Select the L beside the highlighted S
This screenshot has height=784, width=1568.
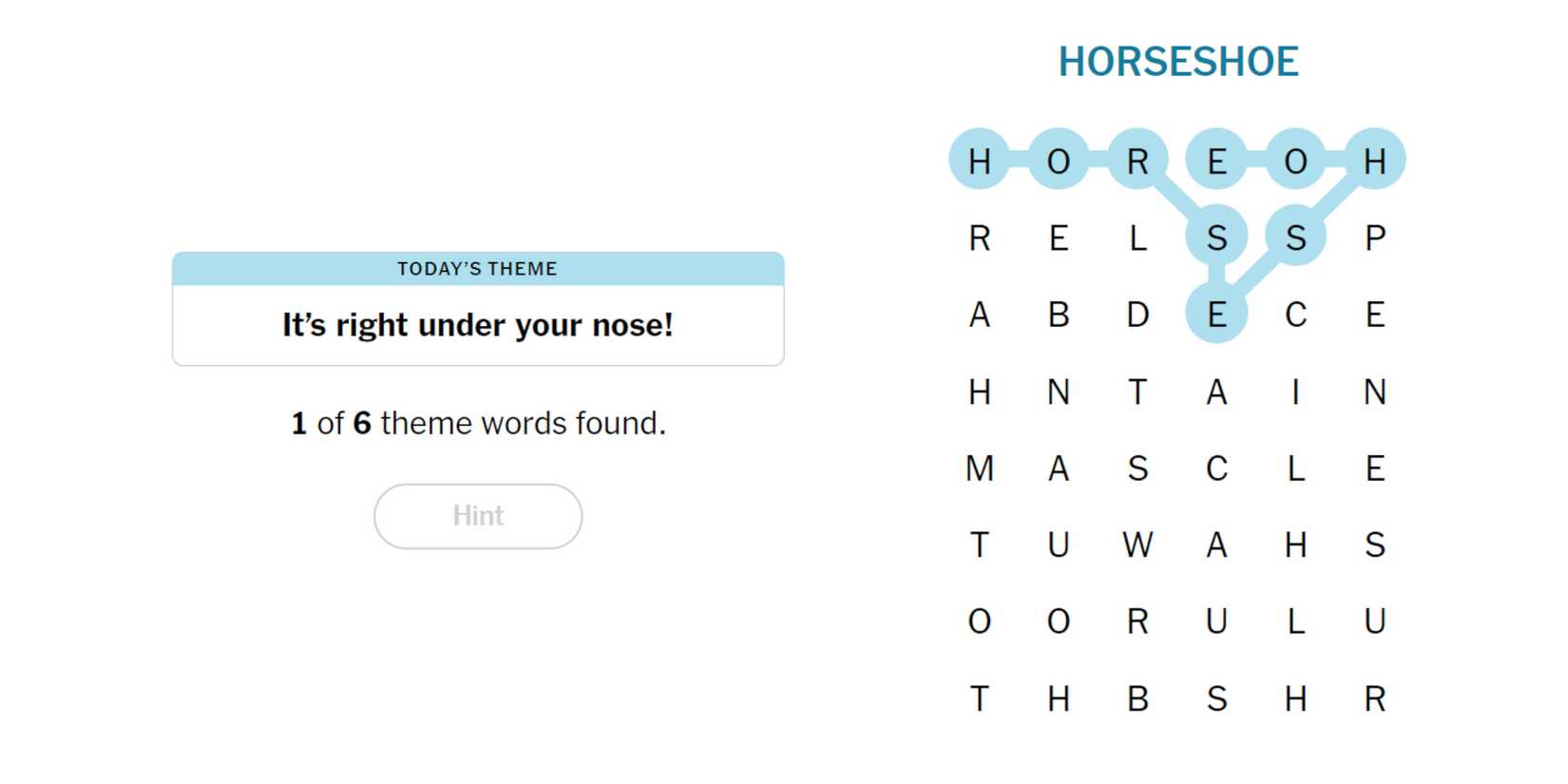(1138, 238)
